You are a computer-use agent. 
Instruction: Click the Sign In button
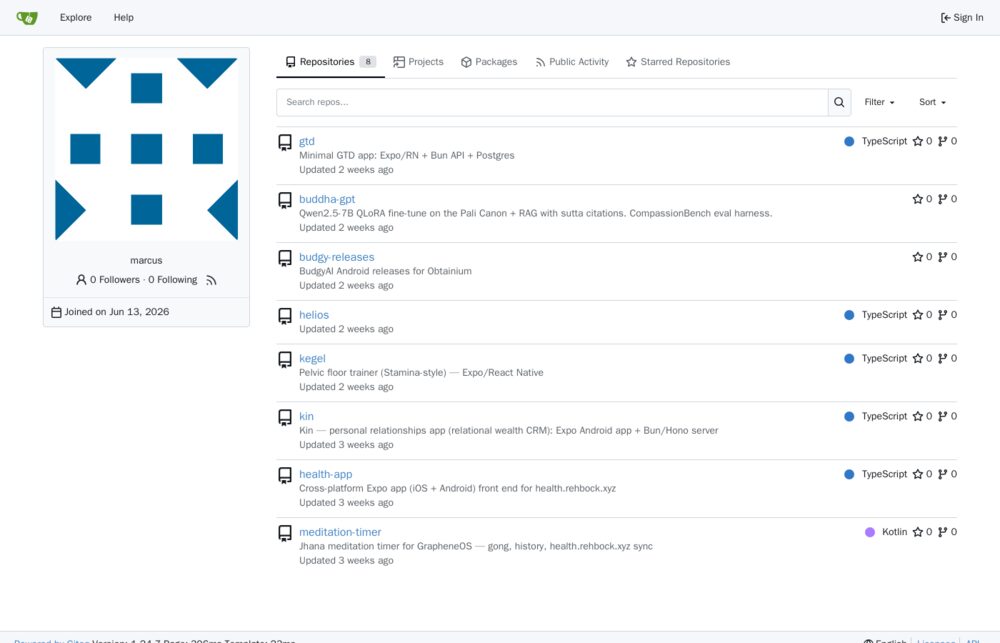(x=962, y=18)
